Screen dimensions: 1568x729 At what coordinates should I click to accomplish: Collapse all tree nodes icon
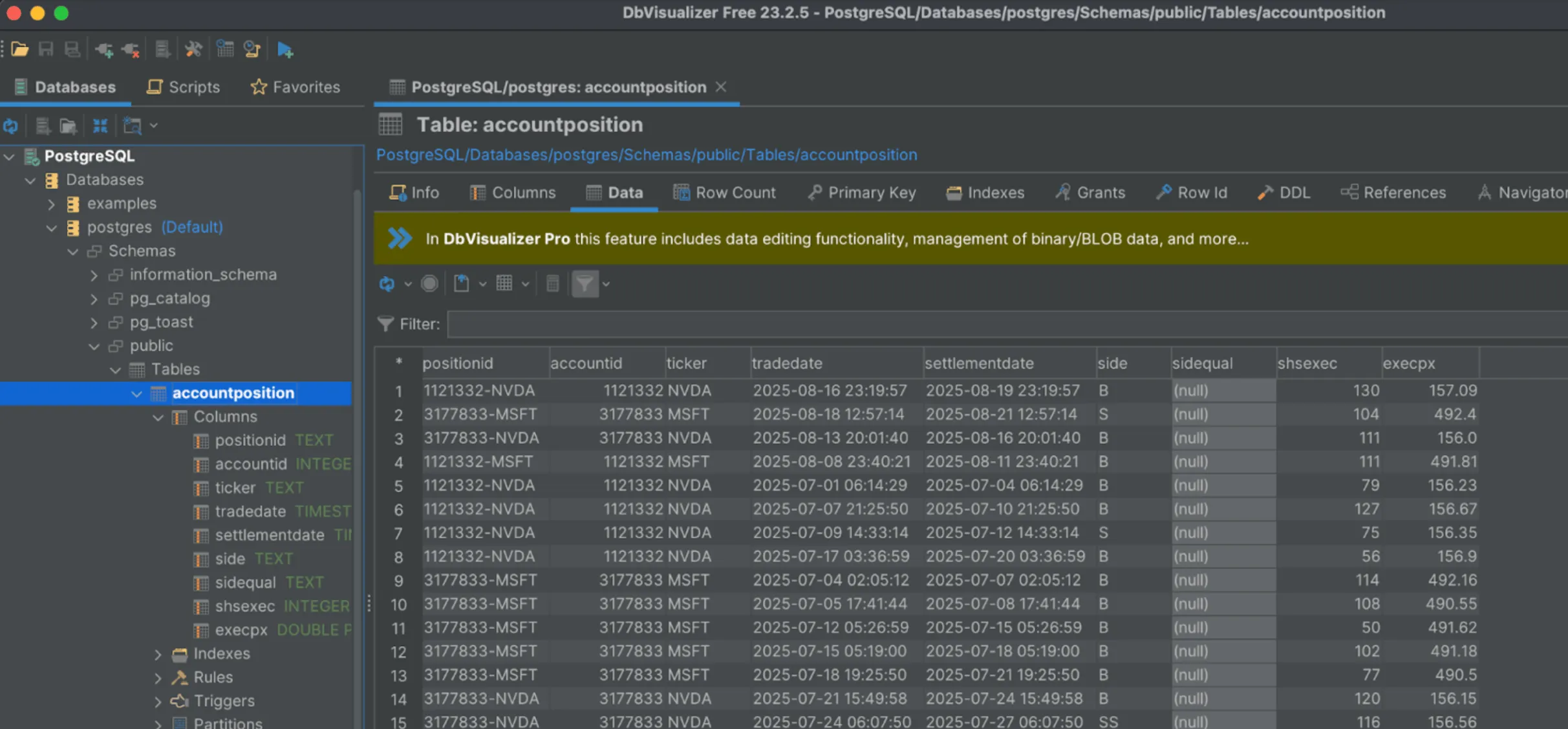100,125
